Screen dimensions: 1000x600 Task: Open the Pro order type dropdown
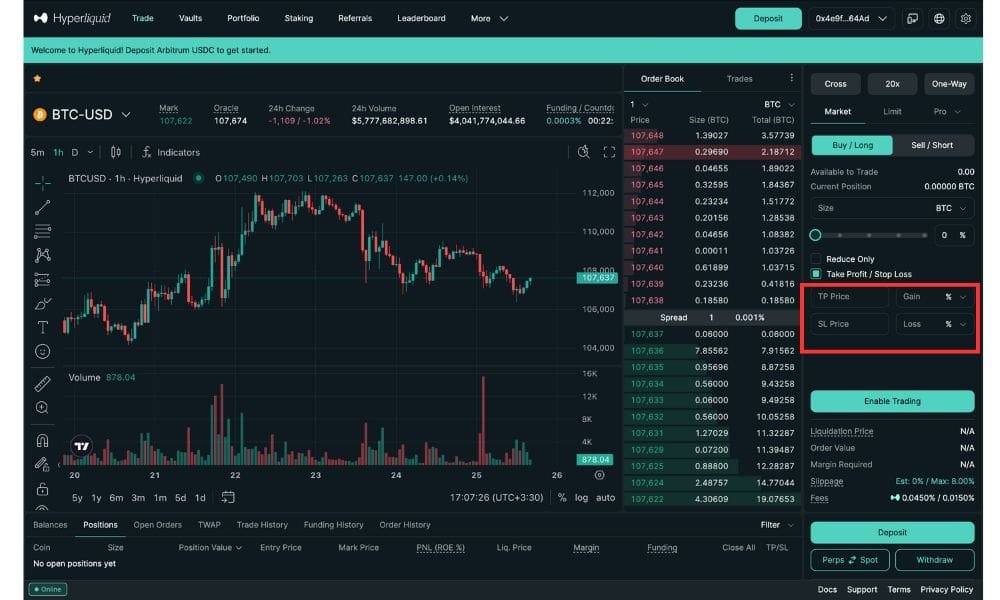click(947, 112)
